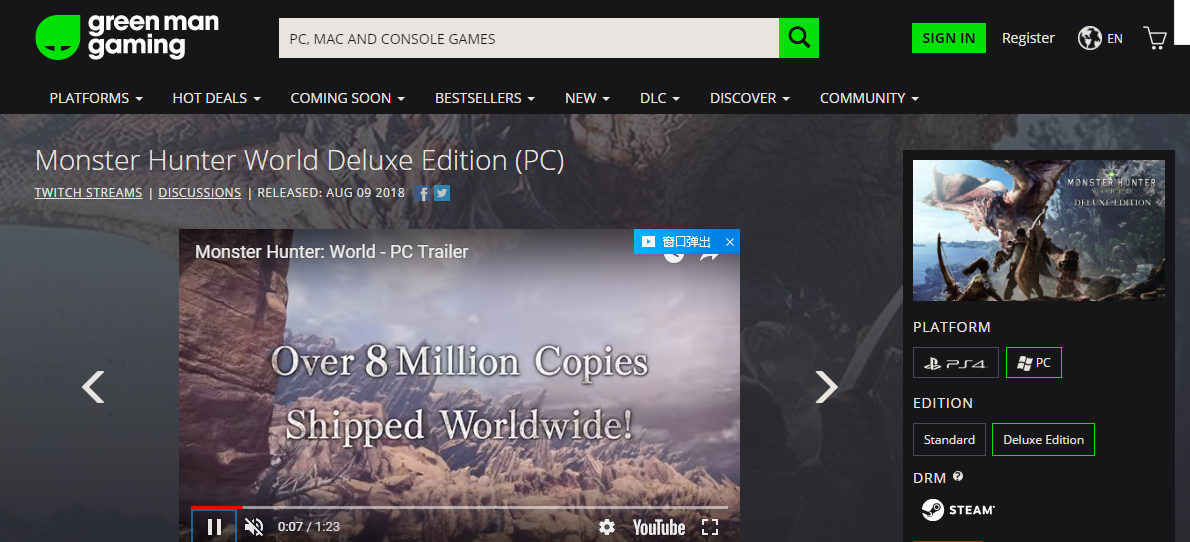Open the EN language label
Image resolution: width=1190 pixels, height=542 pixels.
[1115, 39]
